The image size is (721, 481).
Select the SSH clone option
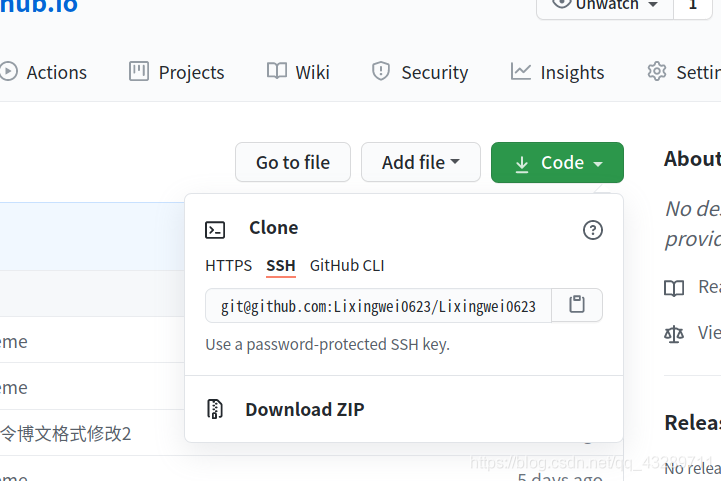tap(280, 266)
